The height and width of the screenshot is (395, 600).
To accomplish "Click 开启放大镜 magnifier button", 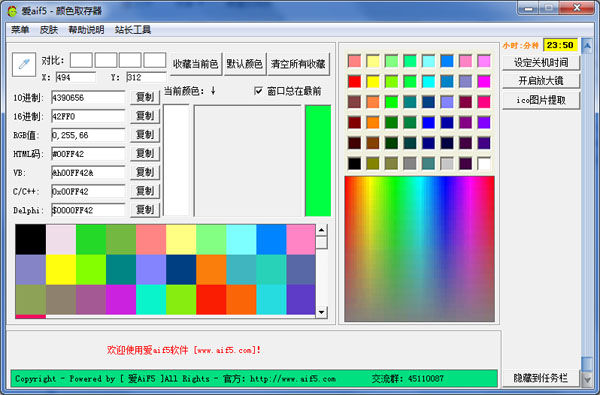I will (x=541, y=81).
